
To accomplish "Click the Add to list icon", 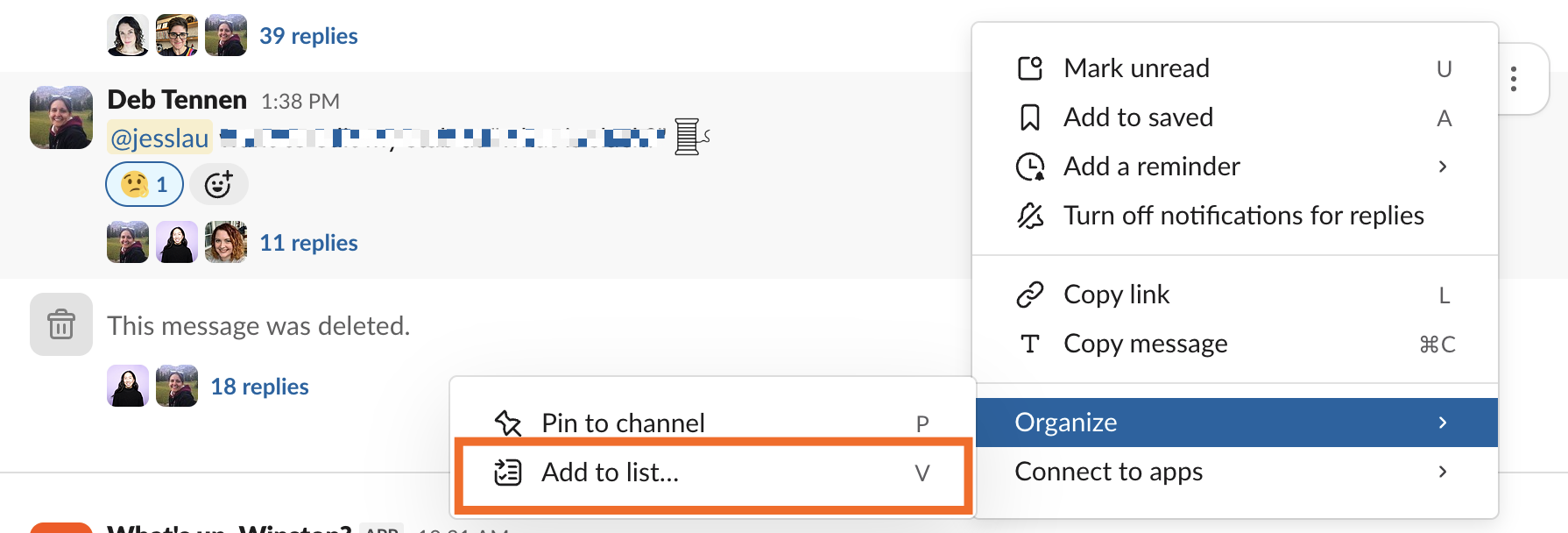I will [508, 473].
